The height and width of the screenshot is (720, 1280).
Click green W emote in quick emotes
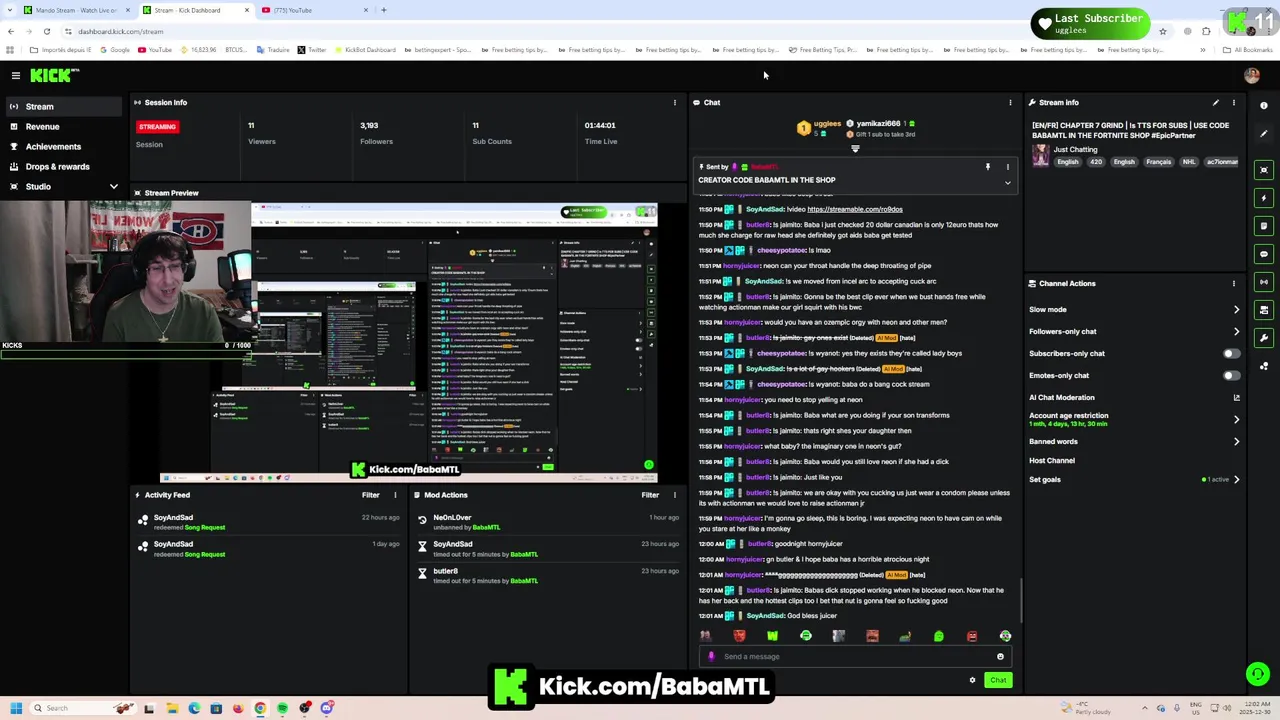tap(772, 636)
